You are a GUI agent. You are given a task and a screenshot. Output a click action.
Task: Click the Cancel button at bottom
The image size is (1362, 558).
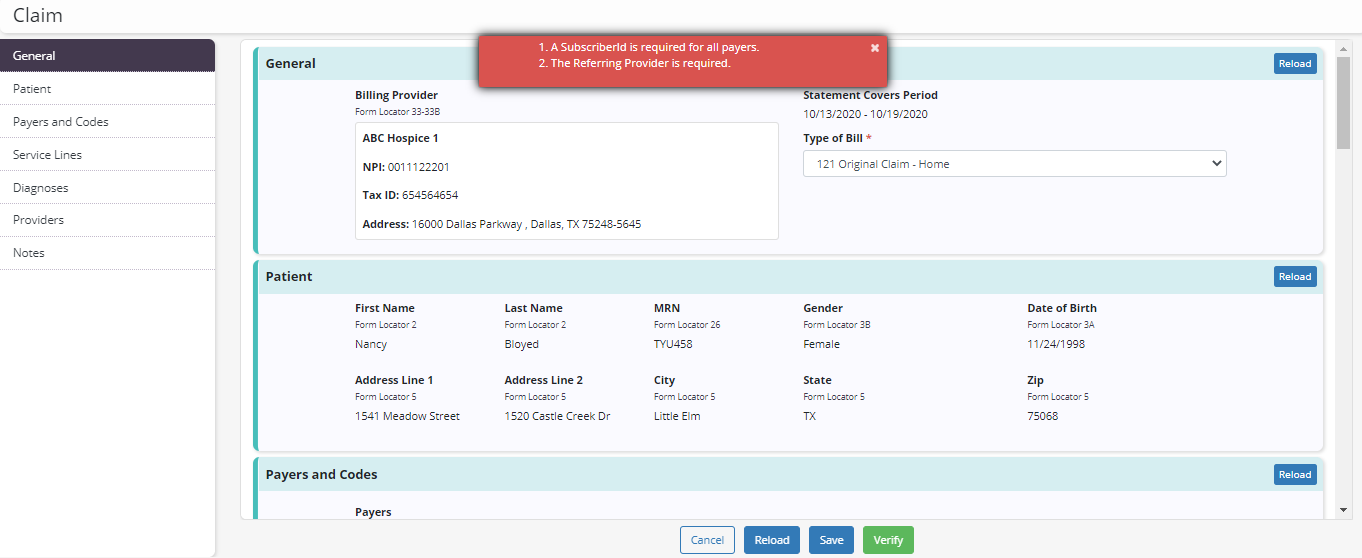click(707, 540)
